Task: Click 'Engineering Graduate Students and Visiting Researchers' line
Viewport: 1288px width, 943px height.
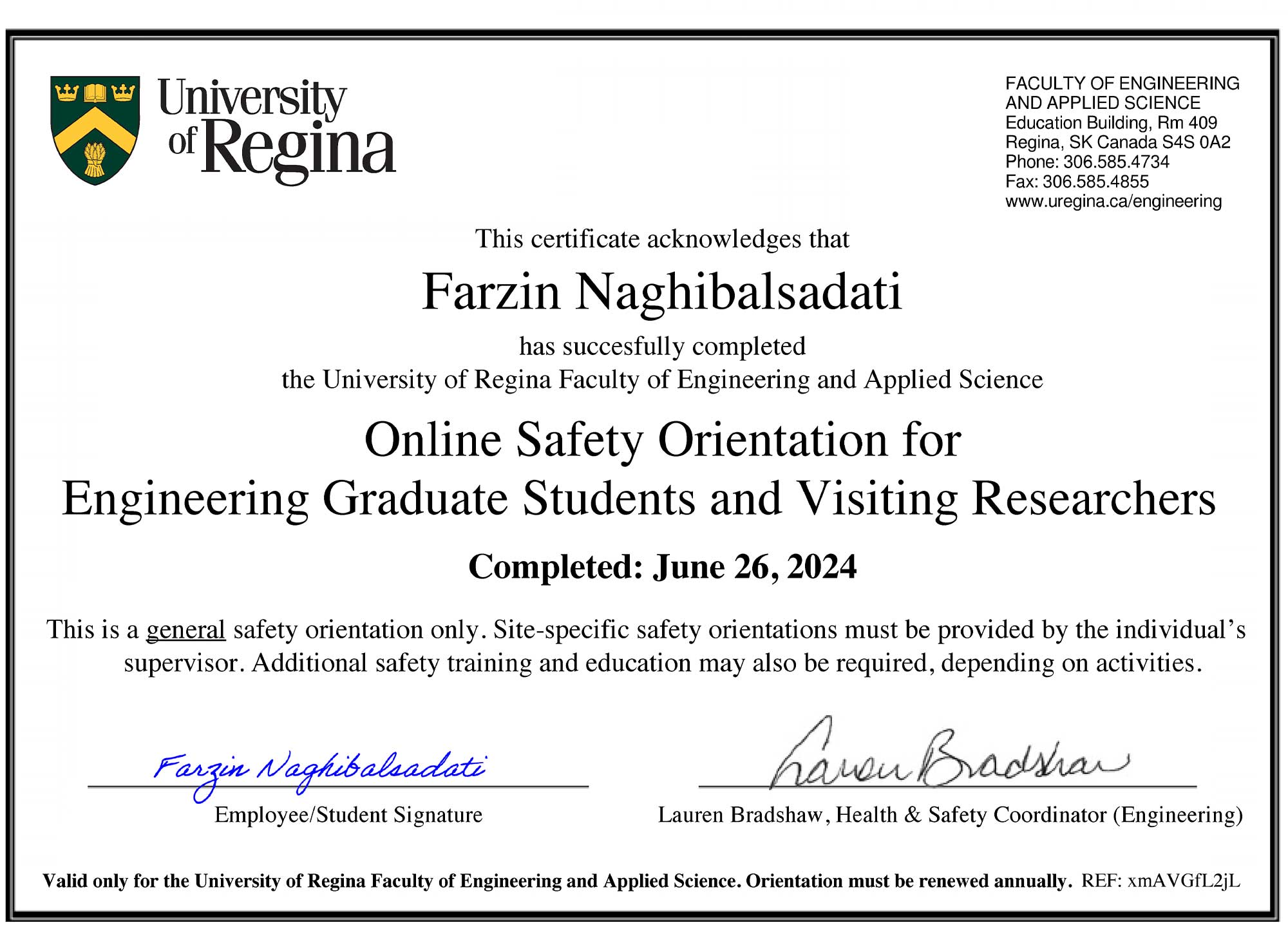Action: coord(639,499)
